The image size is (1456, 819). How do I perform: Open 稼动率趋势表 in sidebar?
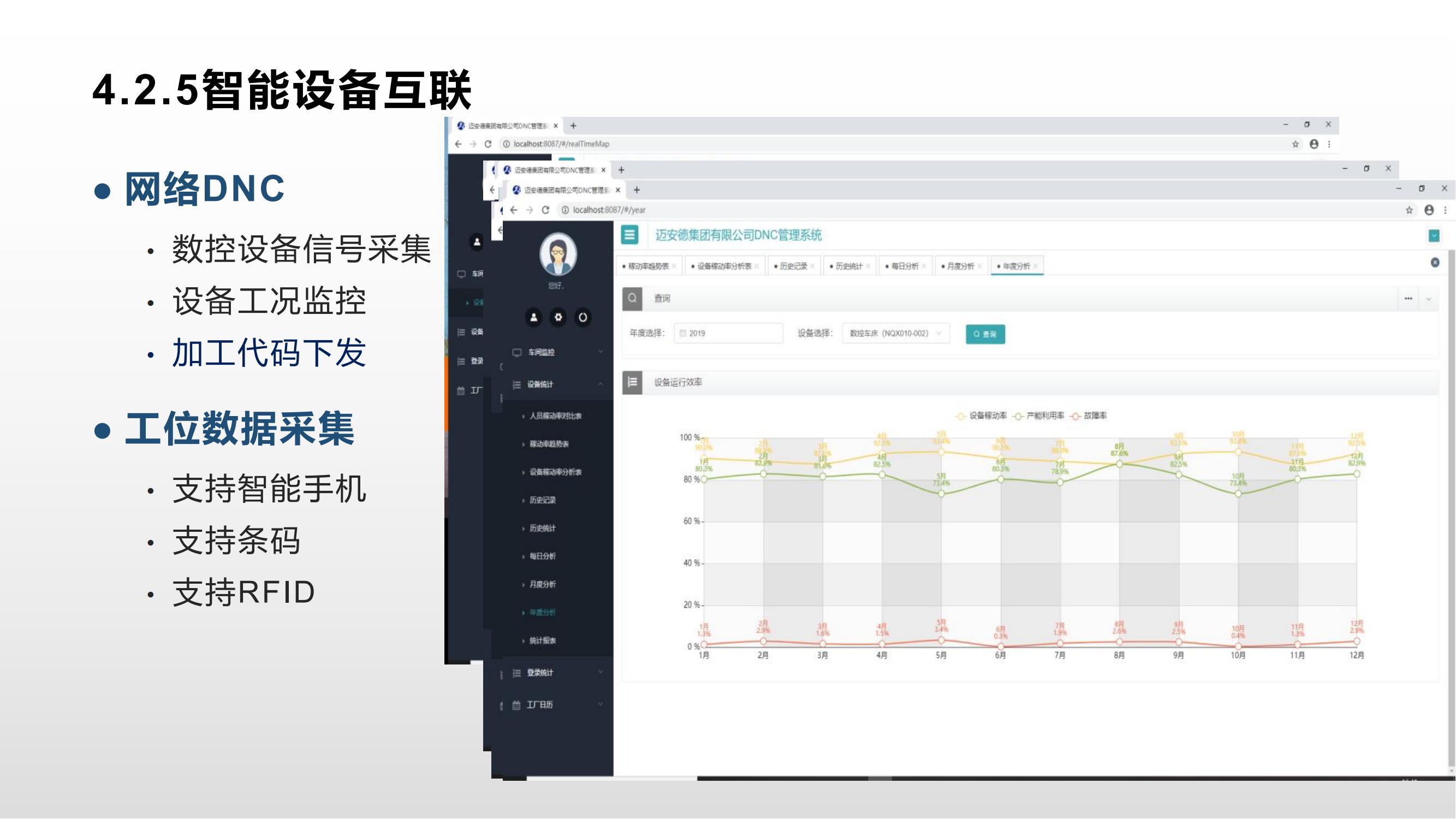point(549,444)
